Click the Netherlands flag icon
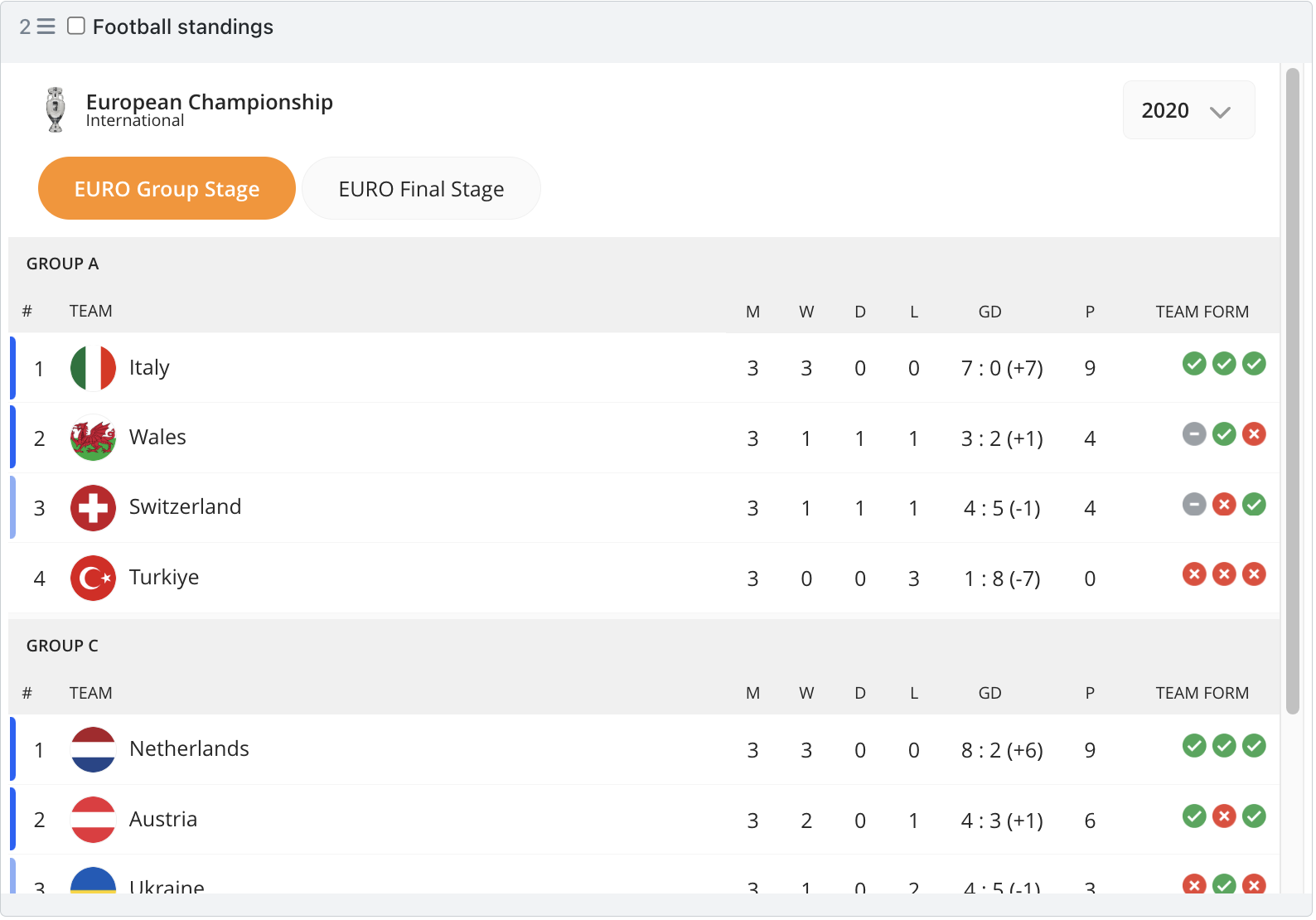 click(93, 749)
